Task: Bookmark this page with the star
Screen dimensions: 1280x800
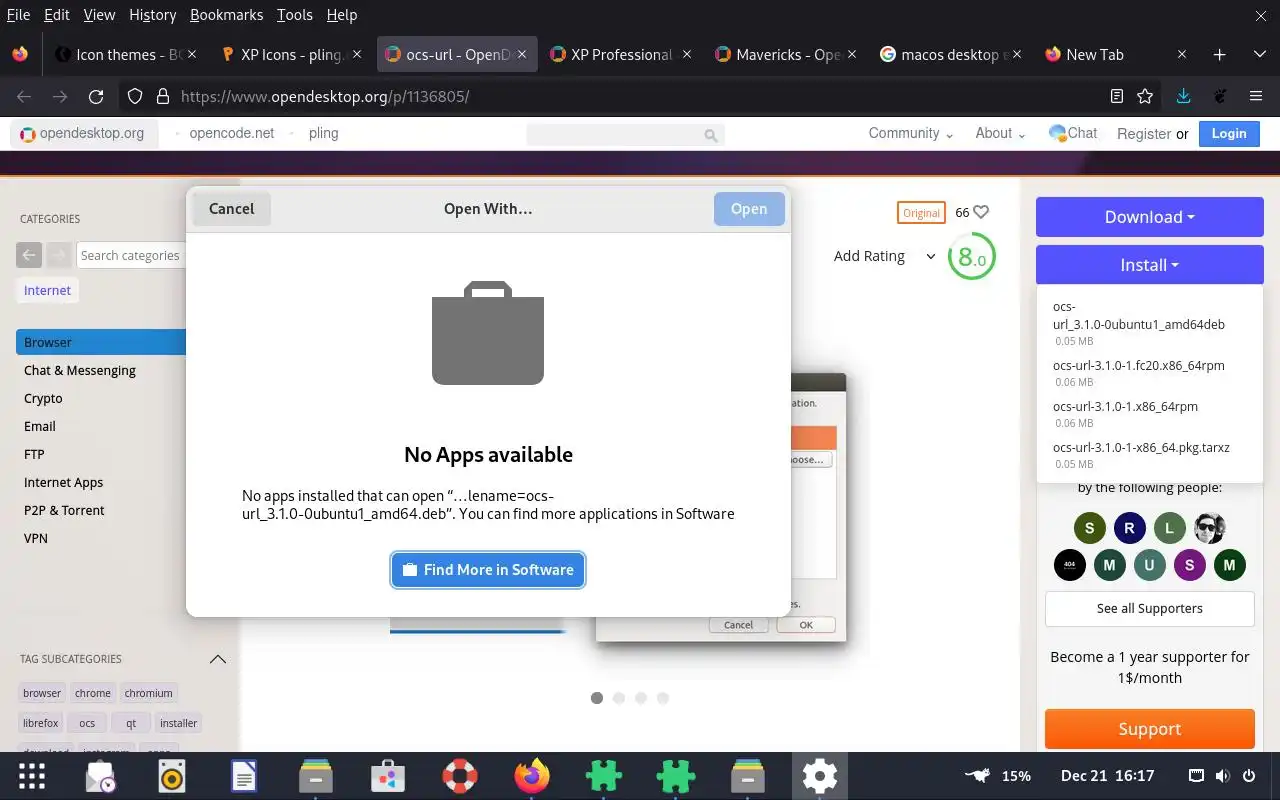Action: pyautogui.click(x=1145, y=97)
